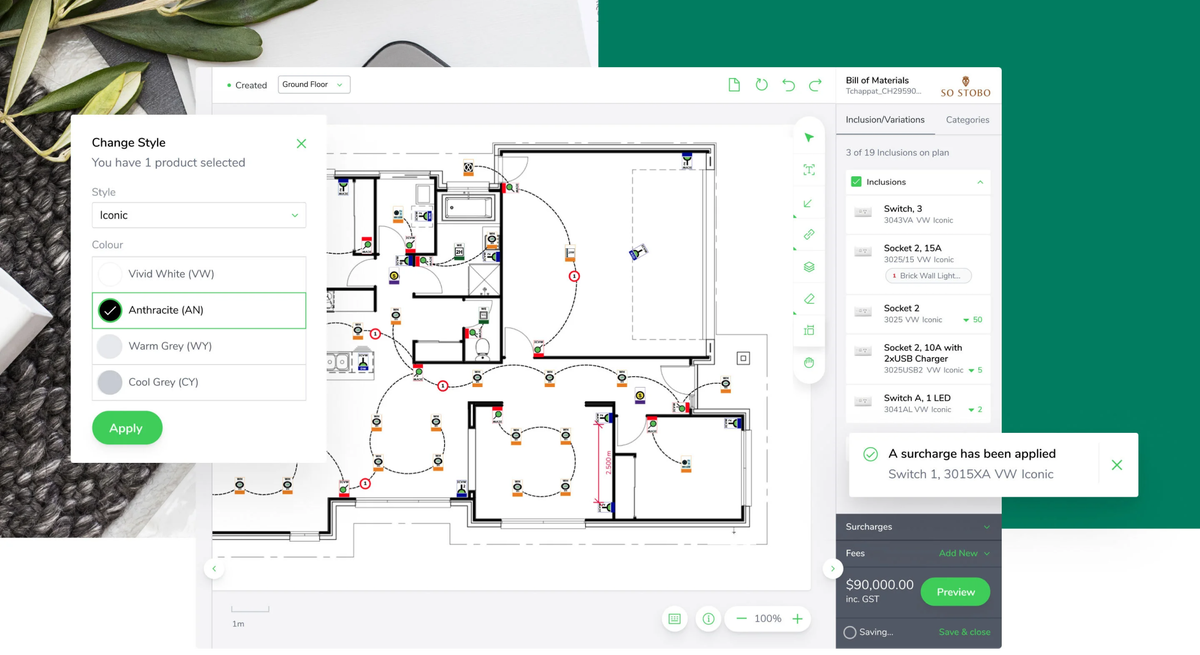
Task: Close the Change Style dialog
Action: coord(301,144)
